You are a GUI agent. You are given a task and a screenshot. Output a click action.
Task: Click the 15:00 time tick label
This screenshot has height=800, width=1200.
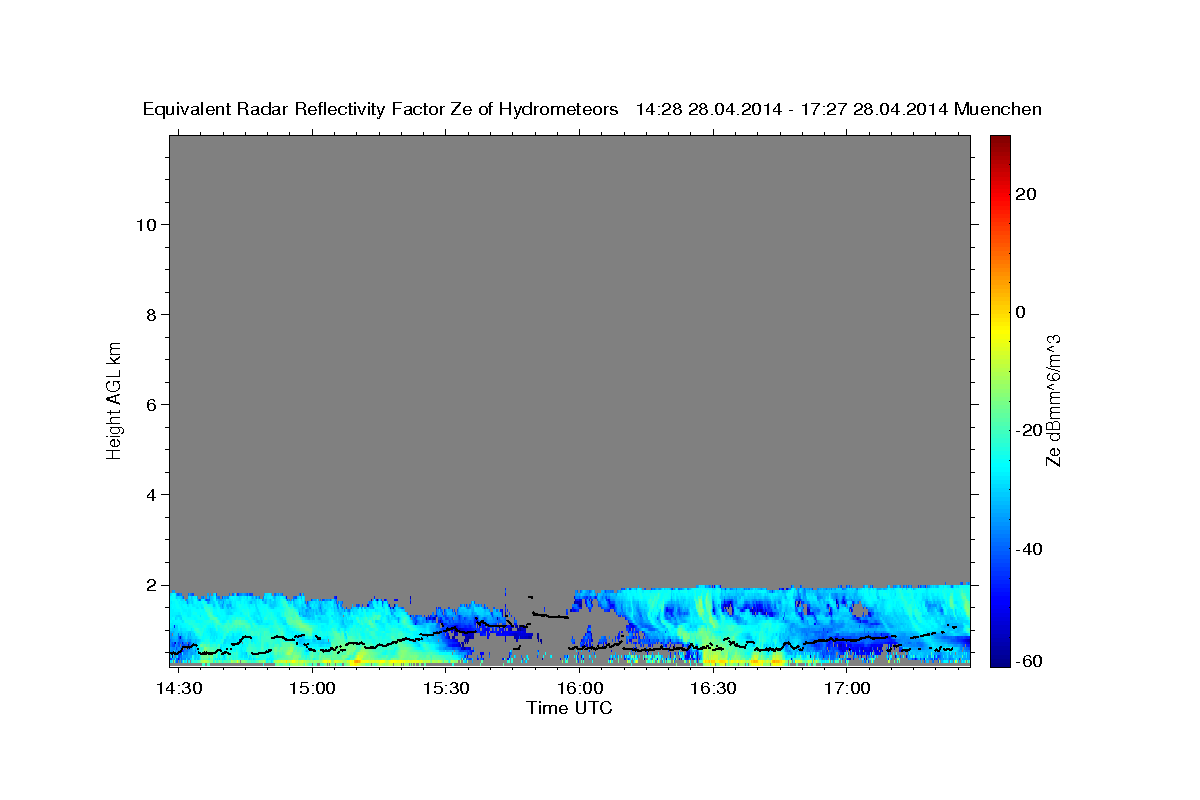313,688
